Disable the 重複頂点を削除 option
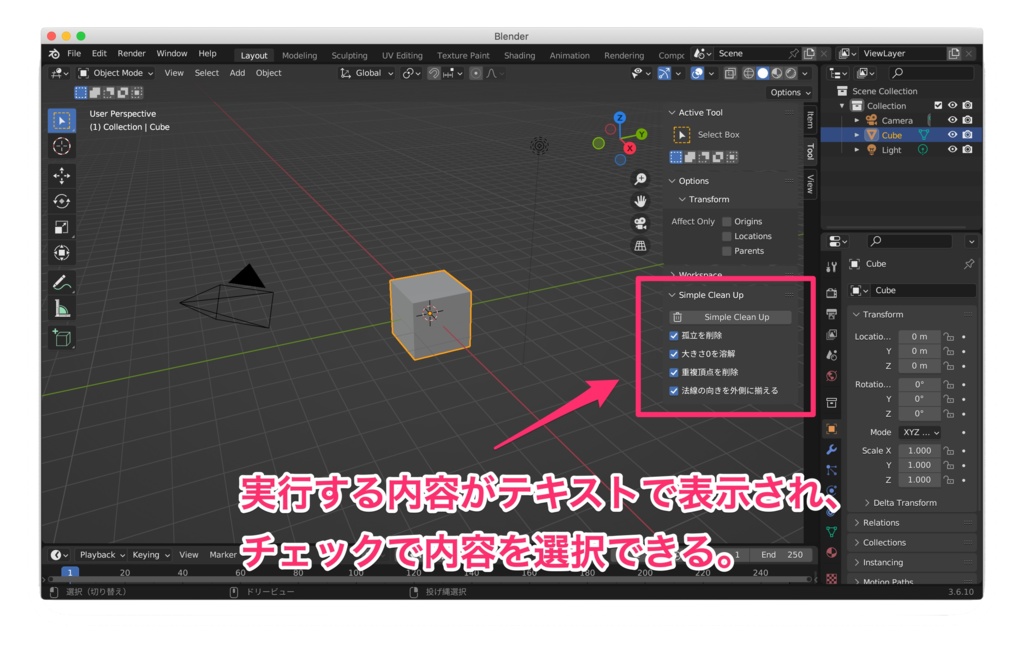Screen dimensions: 1024x654 click(x=673, y=374)
